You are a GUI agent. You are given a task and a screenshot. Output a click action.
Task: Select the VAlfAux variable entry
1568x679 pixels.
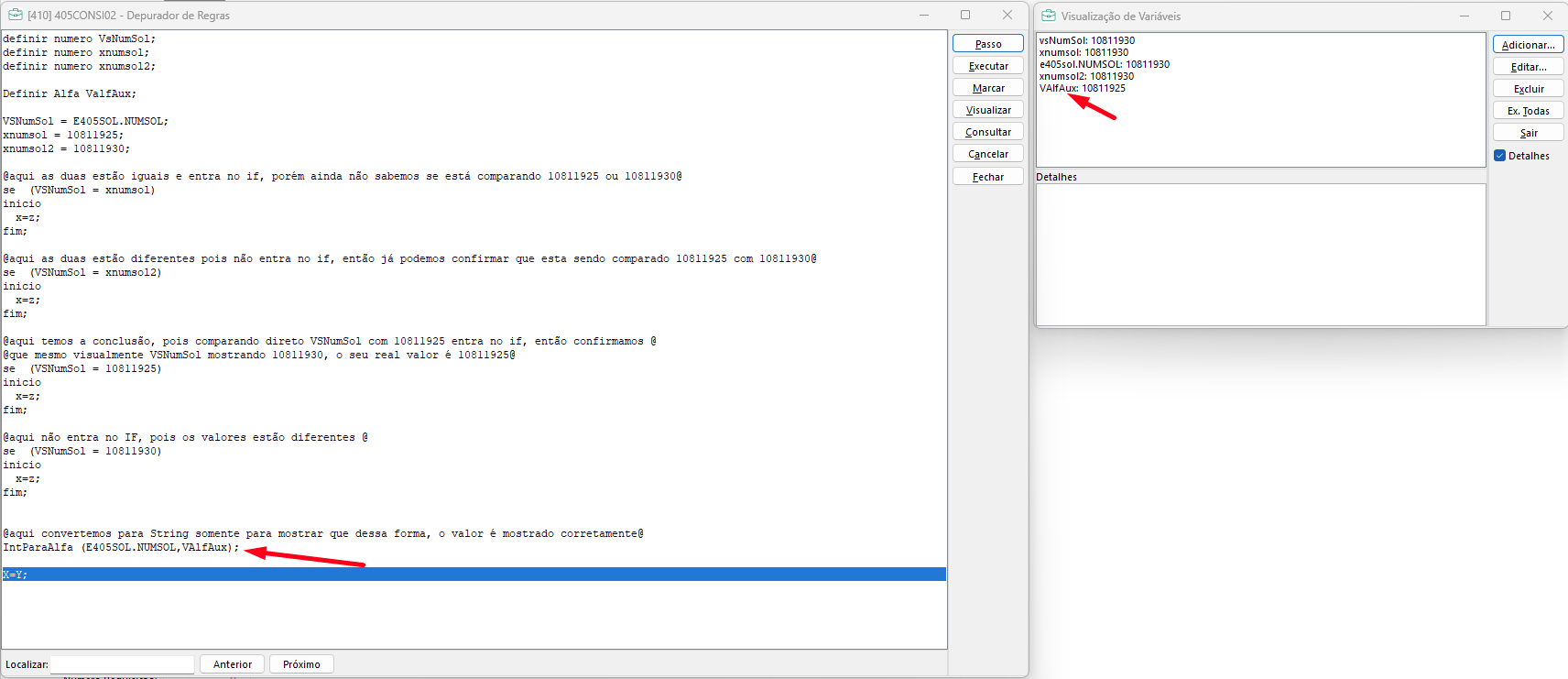(1082, 88)
